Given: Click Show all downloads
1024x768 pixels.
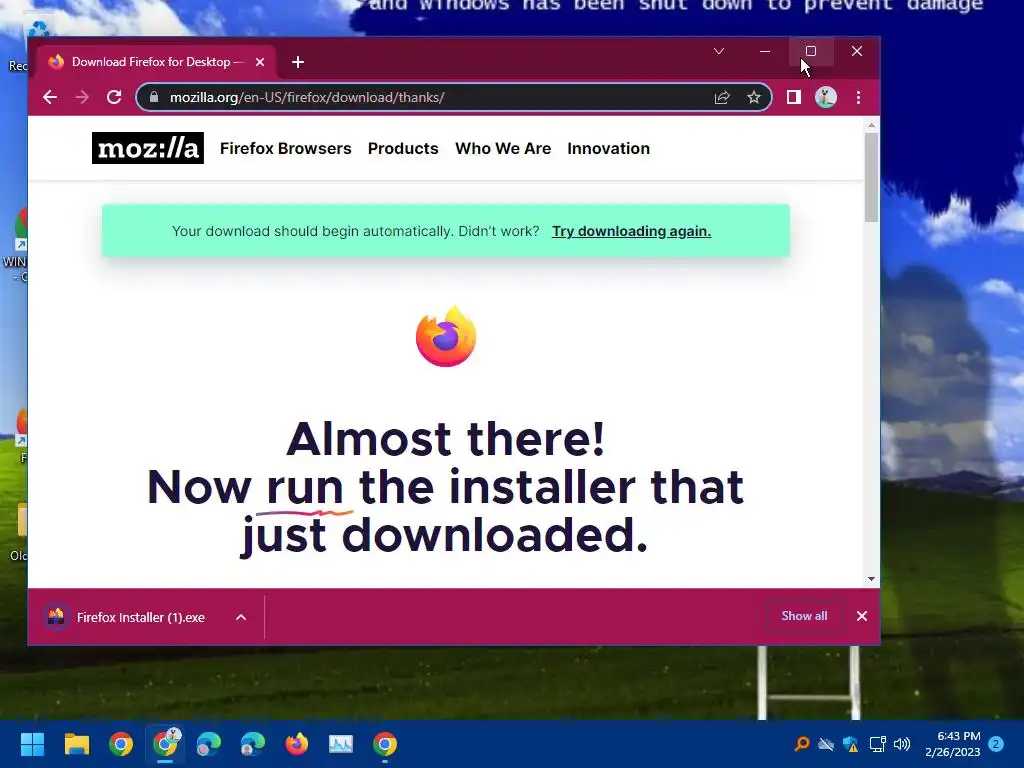Looking at the screenshot, I should click(804, 616).
